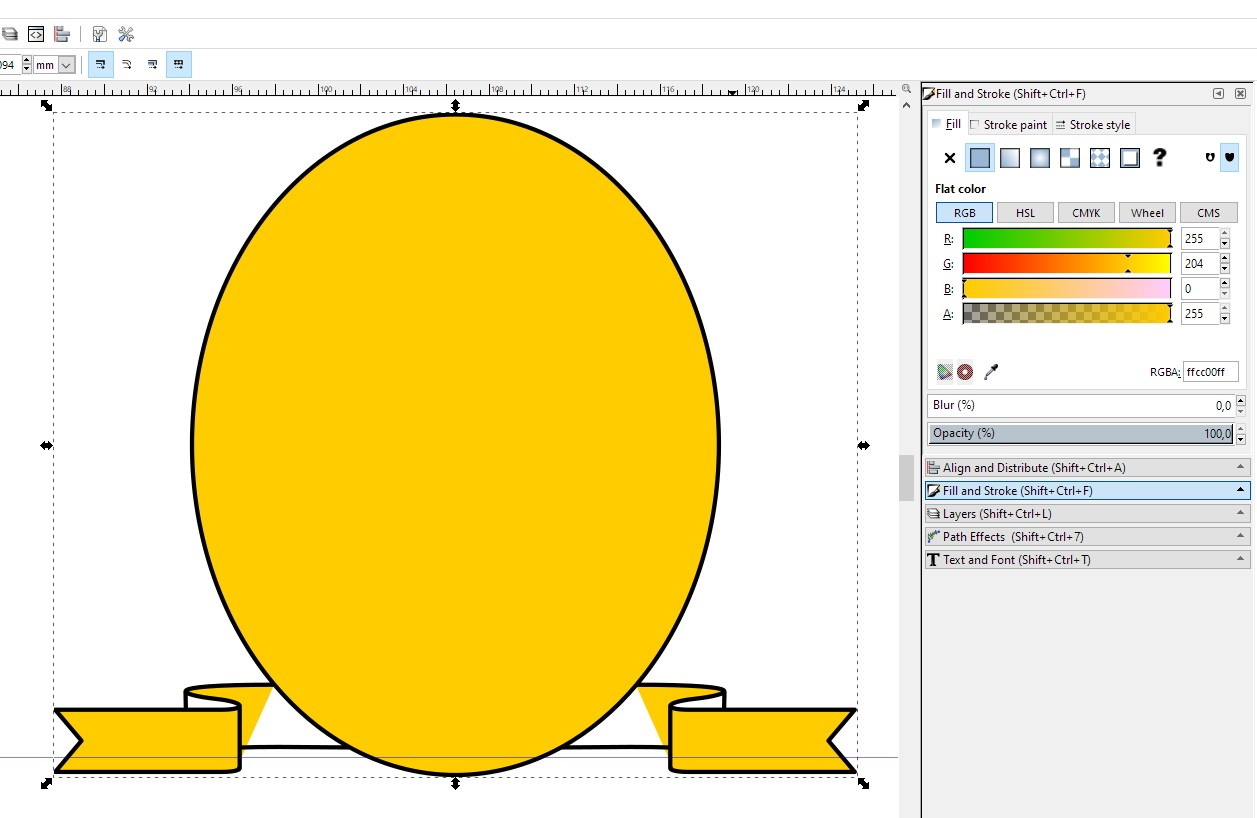Image resolution: width=1257 pixels, height=818 pixels.
Task: Click the Wheel color mode button
Action: click(1147, 212)
